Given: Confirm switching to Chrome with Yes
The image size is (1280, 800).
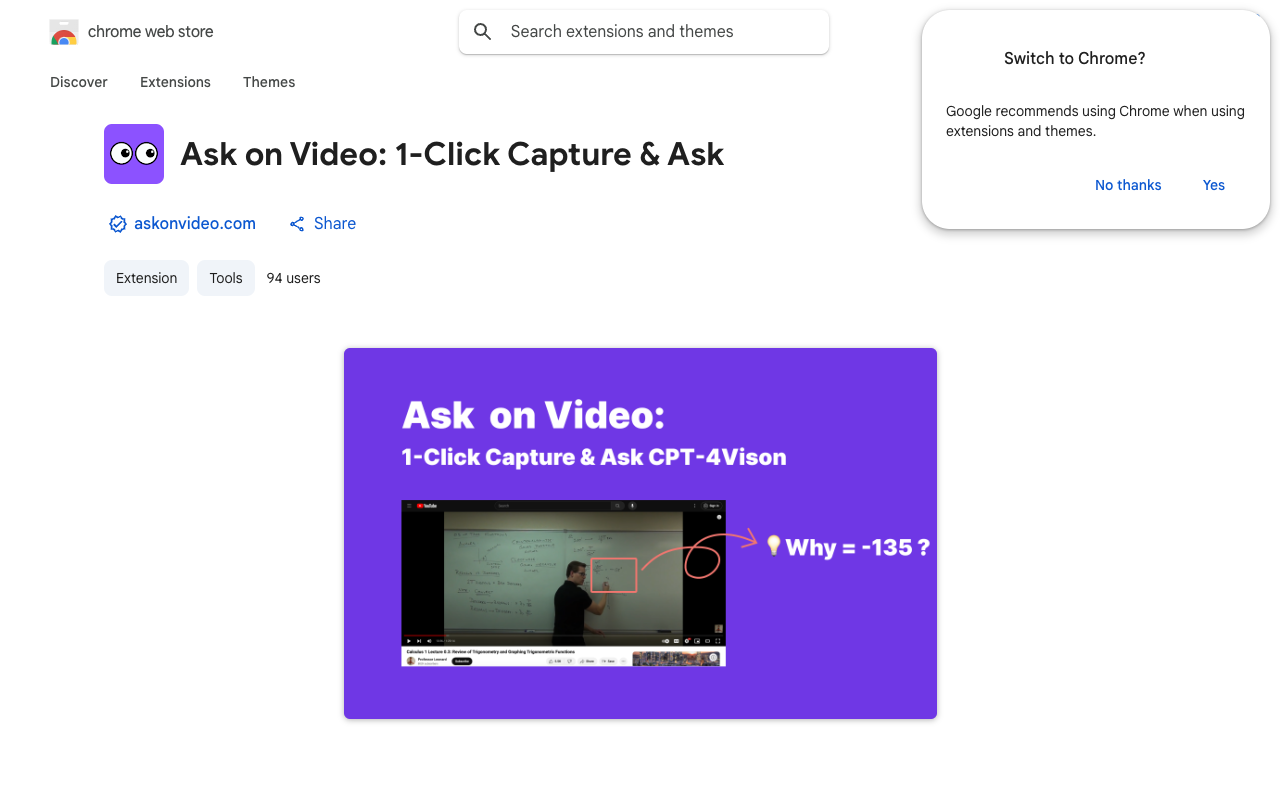Looking at the screenshot, I should click(x=1214, y=185).
